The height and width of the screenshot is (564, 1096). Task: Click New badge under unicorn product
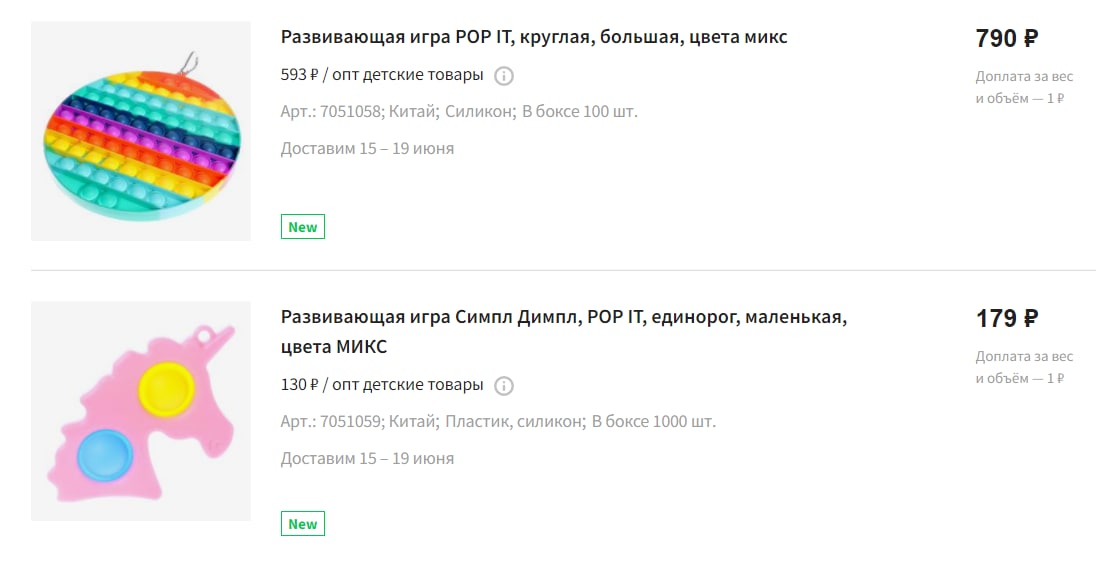click(x=303, y=523)
